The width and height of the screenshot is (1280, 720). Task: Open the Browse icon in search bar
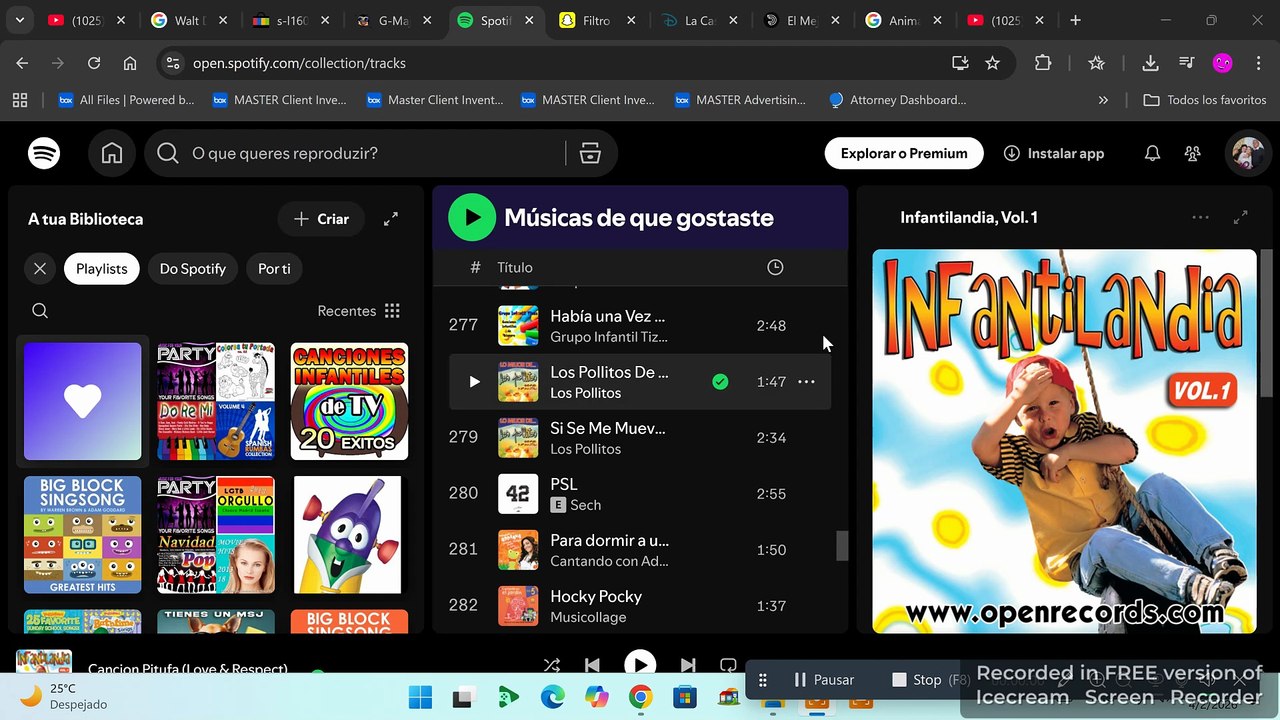(x=590, y=154)
